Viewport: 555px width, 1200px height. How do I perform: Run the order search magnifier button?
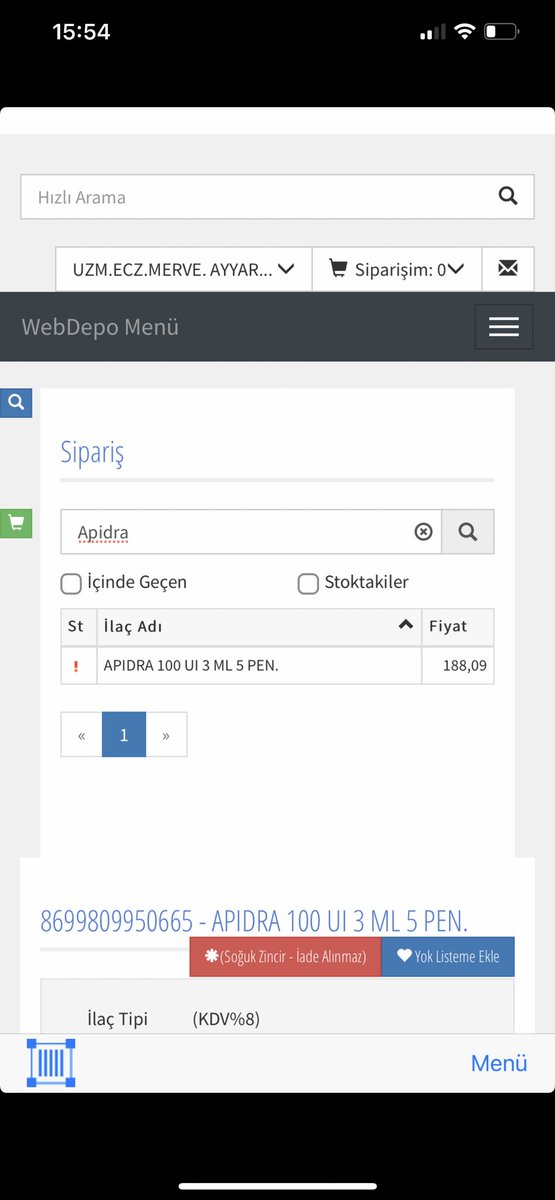tap(468, 532)
